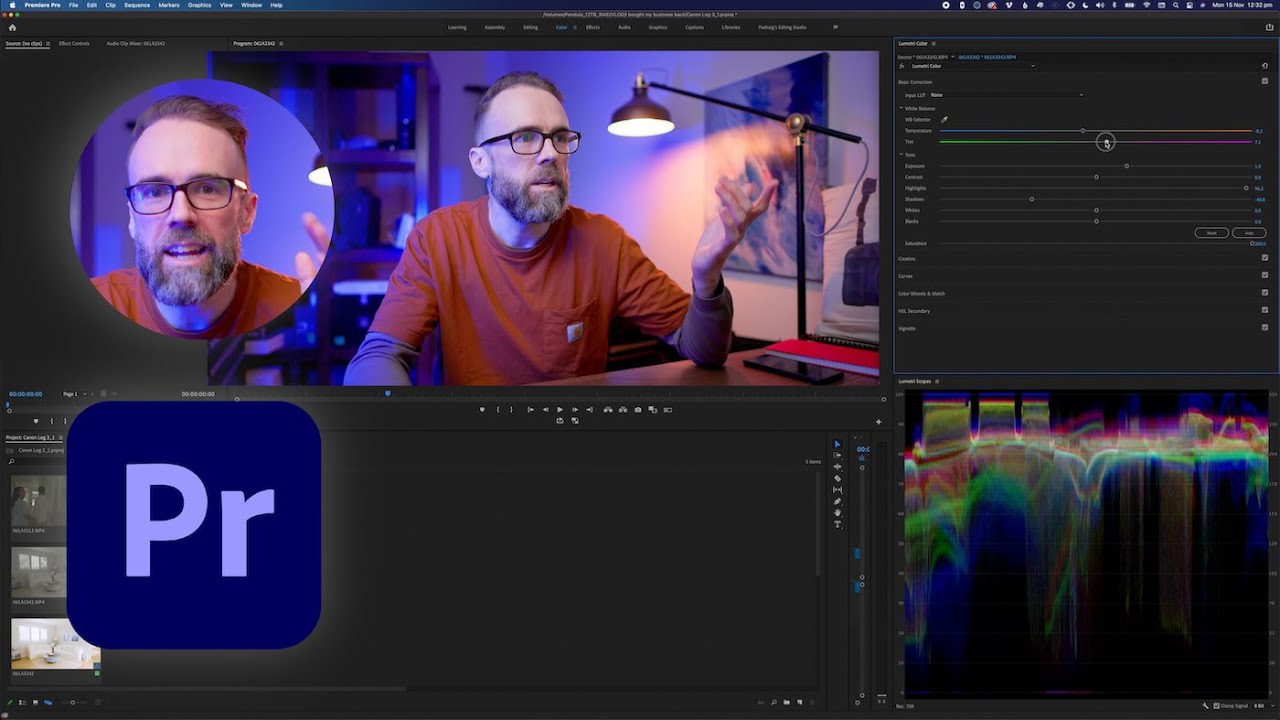Open the workspace overflow chevron
Image resolution: width=1280 pixels, height=720 pixels.
(835, 27)
